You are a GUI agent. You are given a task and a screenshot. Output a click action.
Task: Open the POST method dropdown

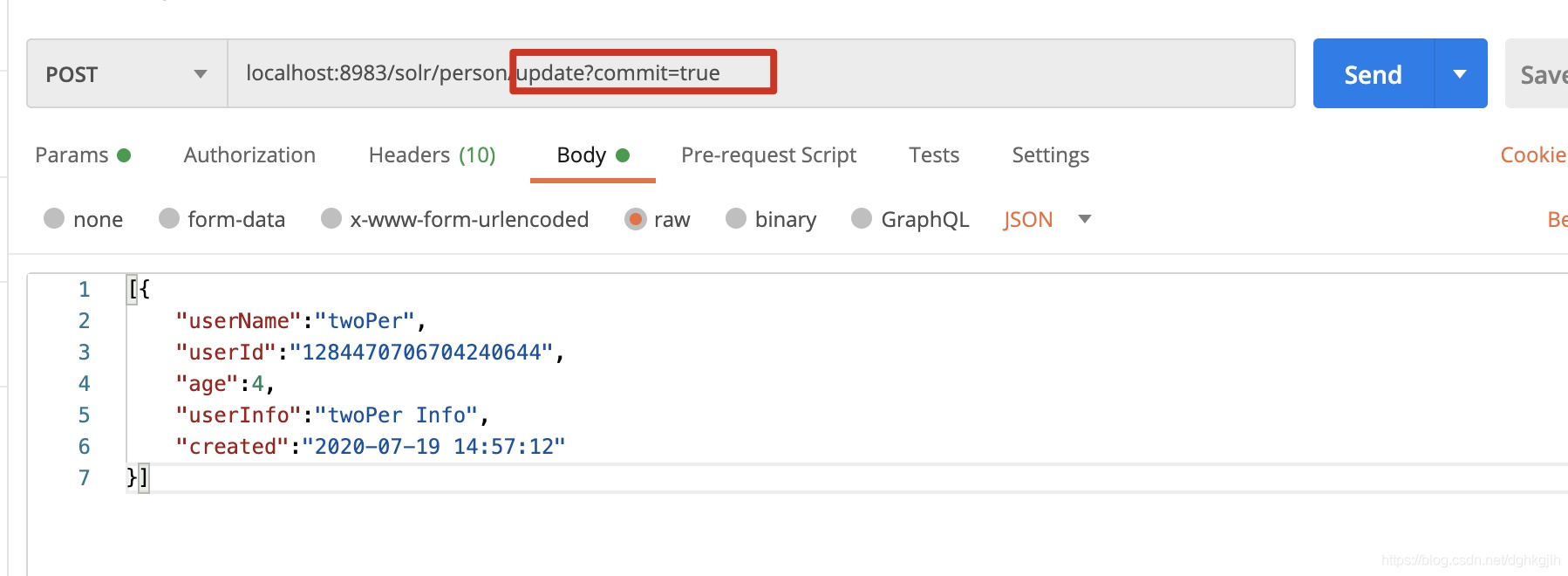click(x=127, y=74)
